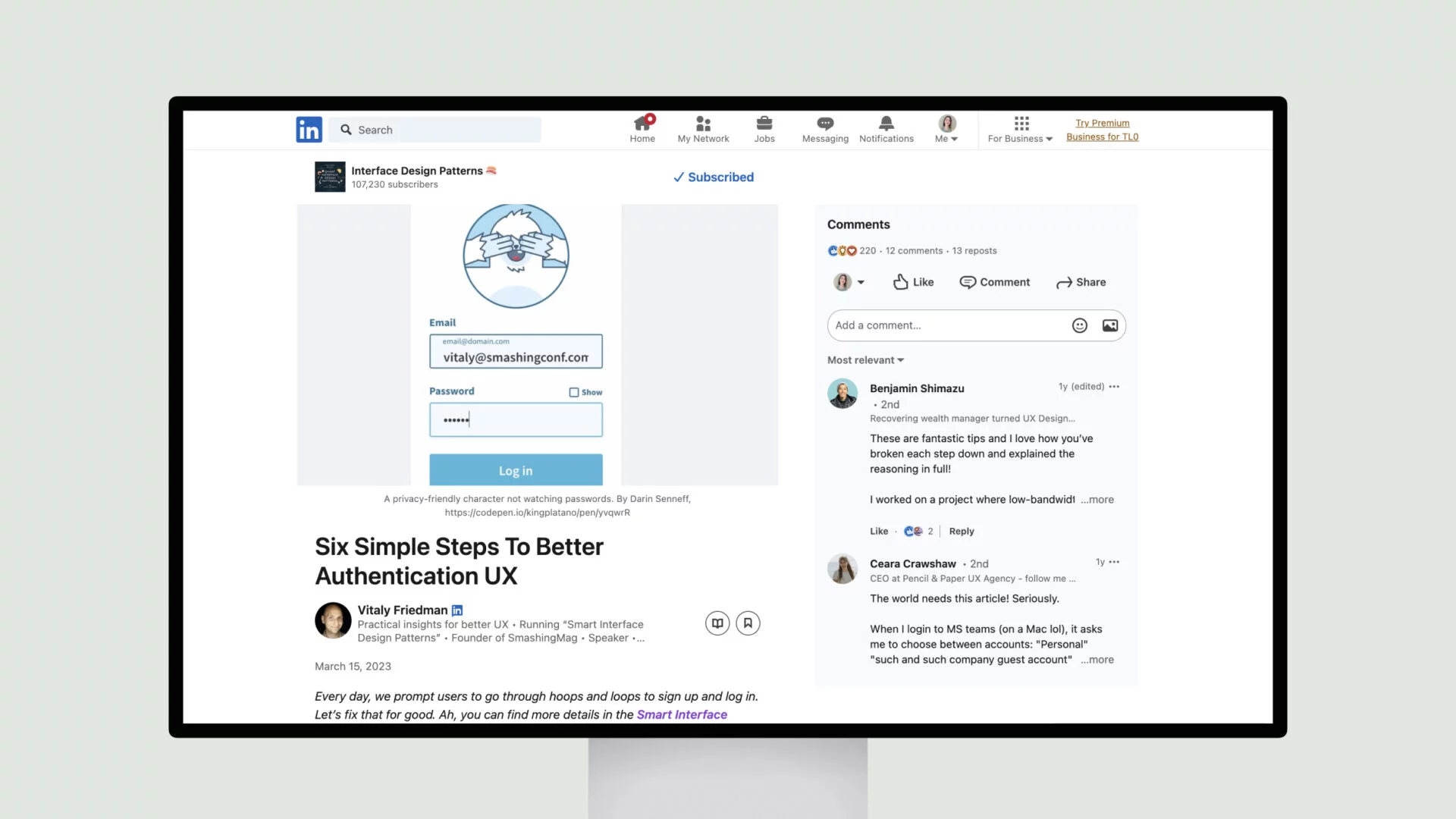Image resolution: width=1456 pixels, height=819 pixels.
Task: Toggle Show password checkbox
Action: (x=574, y=391)
